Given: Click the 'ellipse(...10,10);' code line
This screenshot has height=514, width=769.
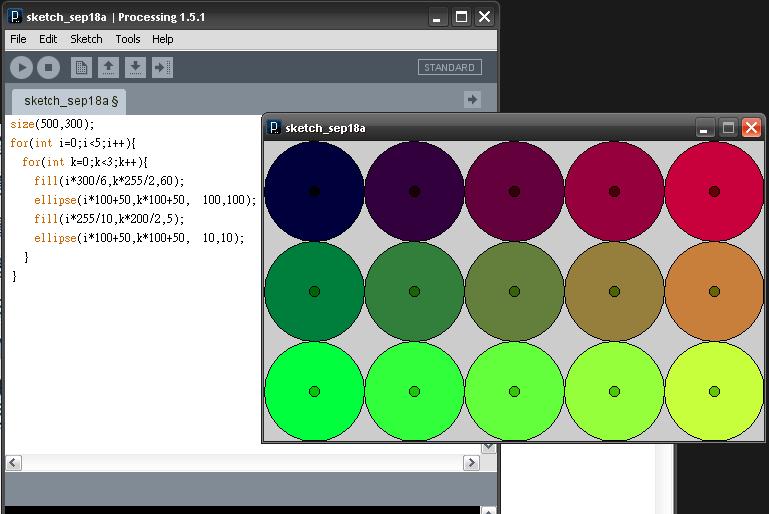Looking at the screenshot, I should pyautogui.click(x=139, y=238).
